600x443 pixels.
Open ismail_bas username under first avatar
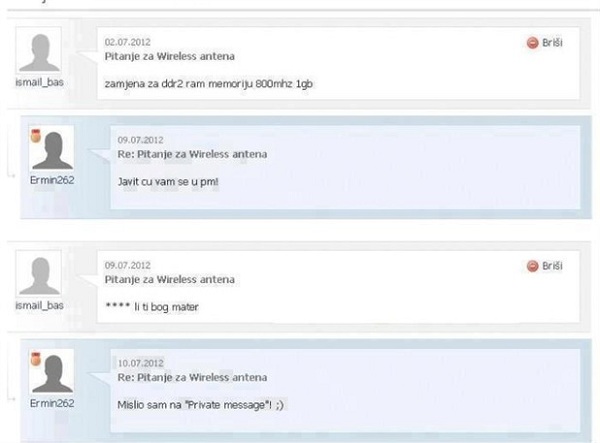pos(39,82)
